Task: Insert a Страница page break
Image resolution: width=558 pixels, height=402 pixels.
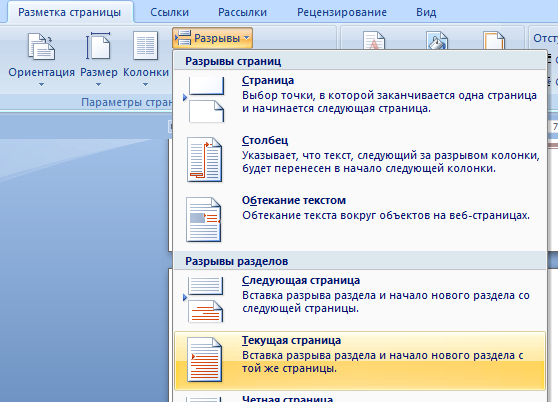Action: pyautogui.click(x=360, y=100)
